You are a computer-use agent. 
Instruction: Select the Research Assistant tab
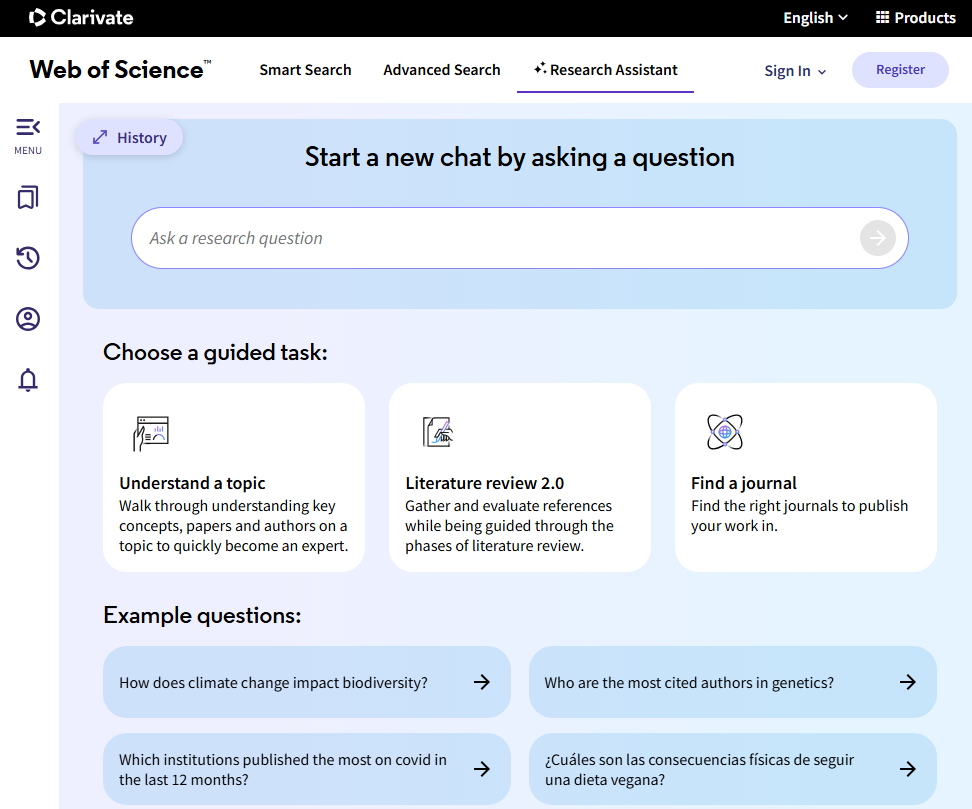pos(605,70)
